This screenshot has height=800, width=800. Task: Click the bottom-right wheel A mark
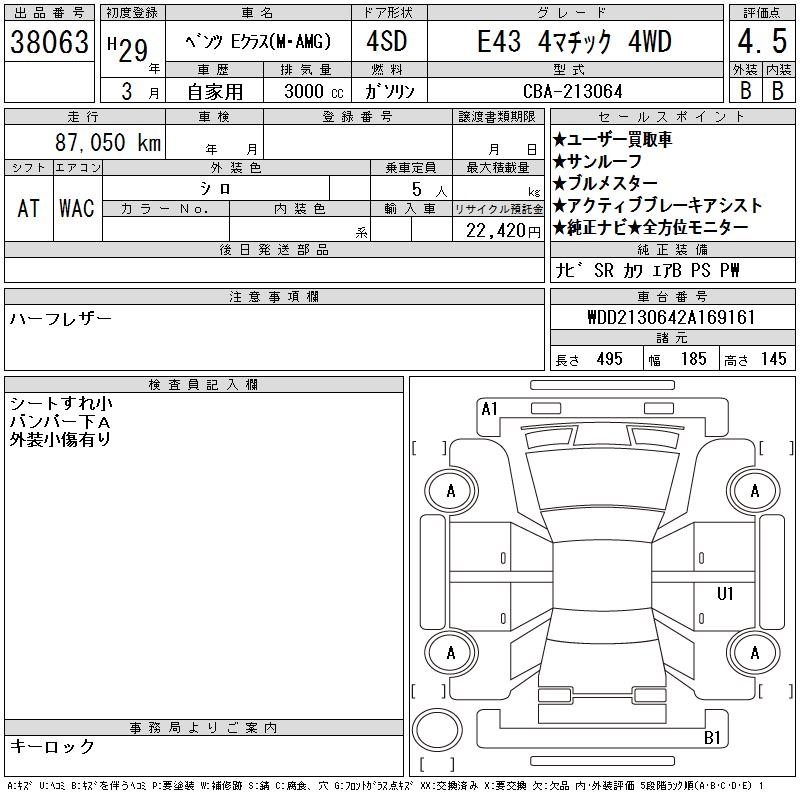point(754,653)
